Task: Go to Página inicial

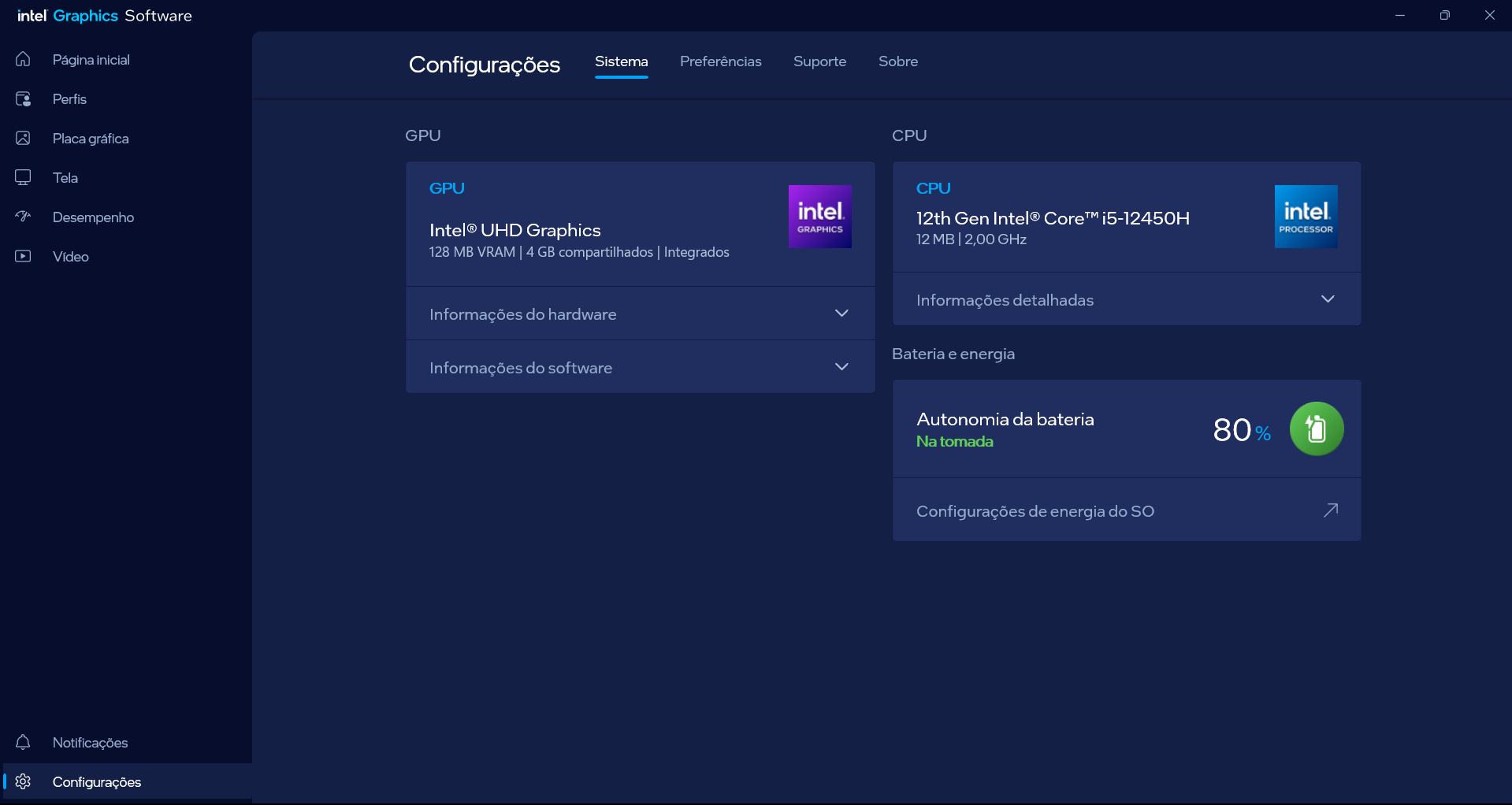Action: coord(126,59)
